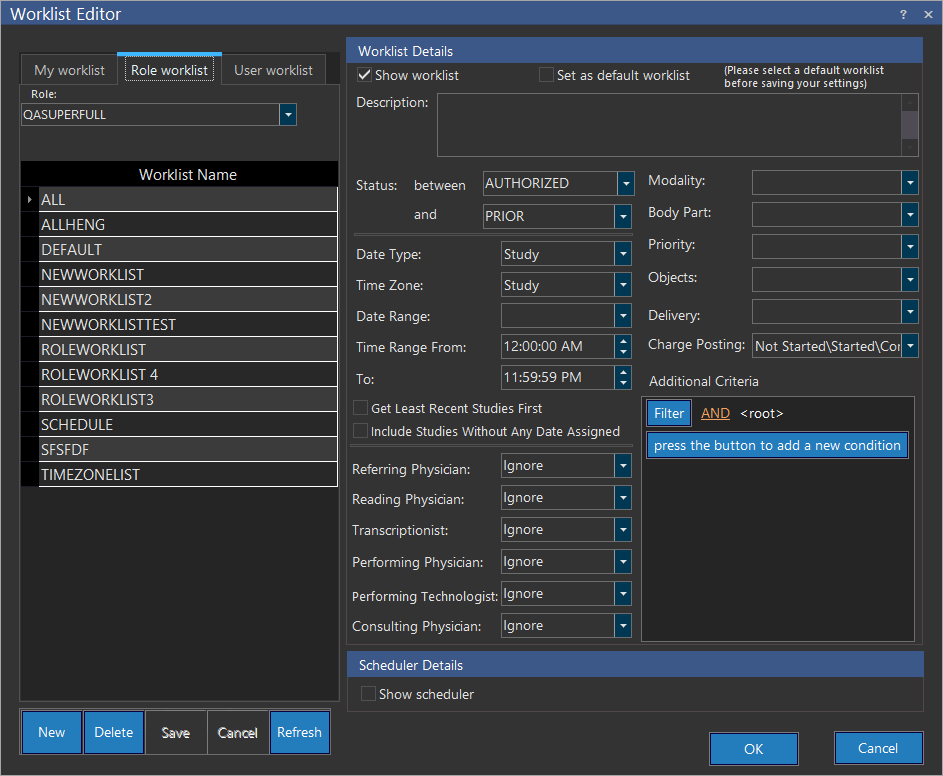Click the New worklist button

pos(52,733)
